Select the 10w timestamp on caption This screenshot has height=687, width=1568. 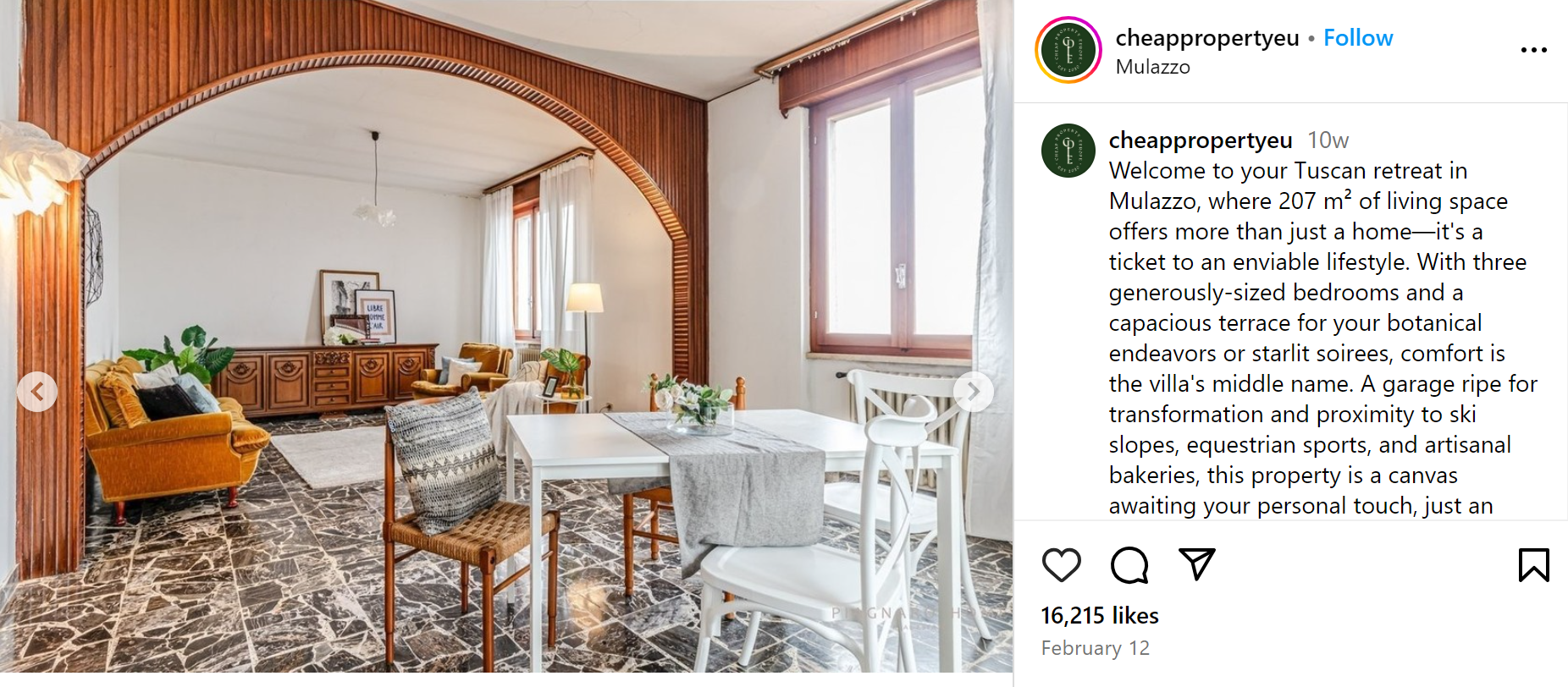(1328, 140)
